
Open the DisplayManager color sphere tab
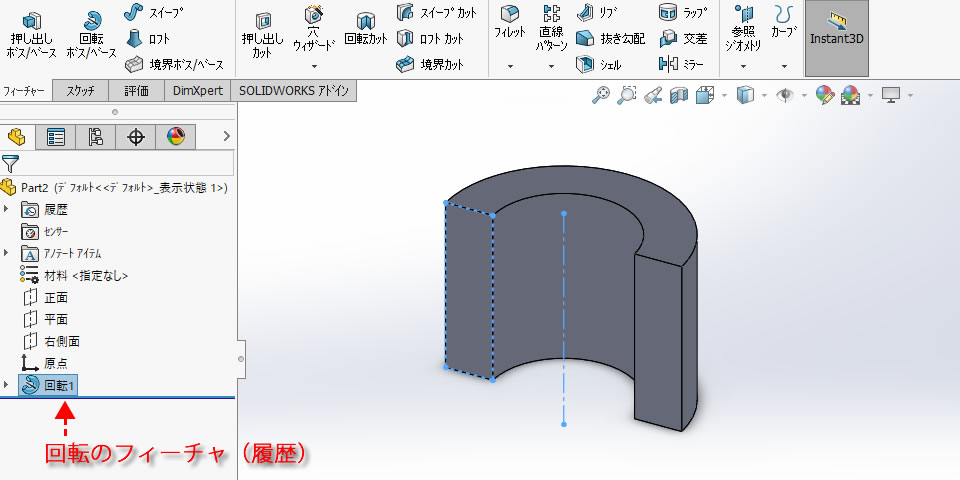pyautogui.click(x=176, y=137)
